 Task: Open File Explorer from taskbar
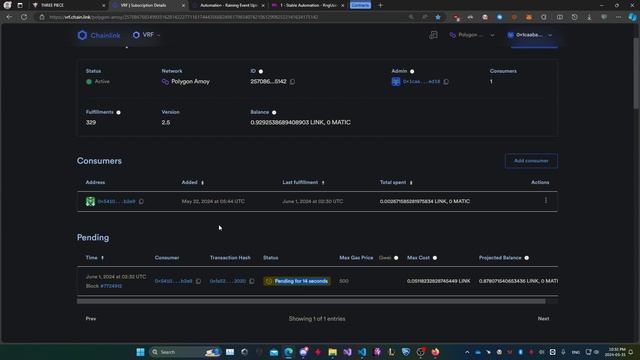(333, 352)
